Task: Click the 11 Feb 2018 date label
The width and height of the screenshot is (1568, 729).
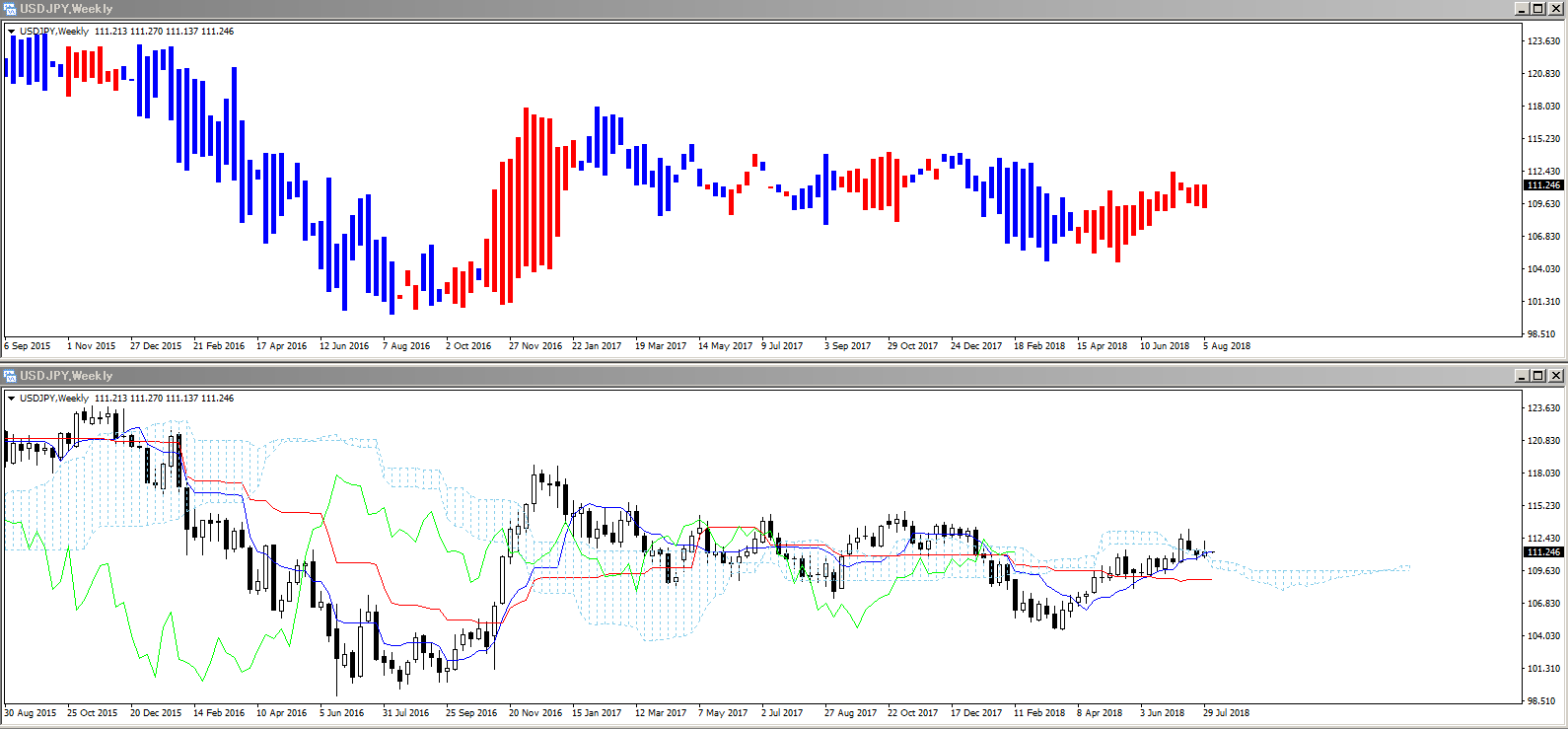Action: 1039,713
